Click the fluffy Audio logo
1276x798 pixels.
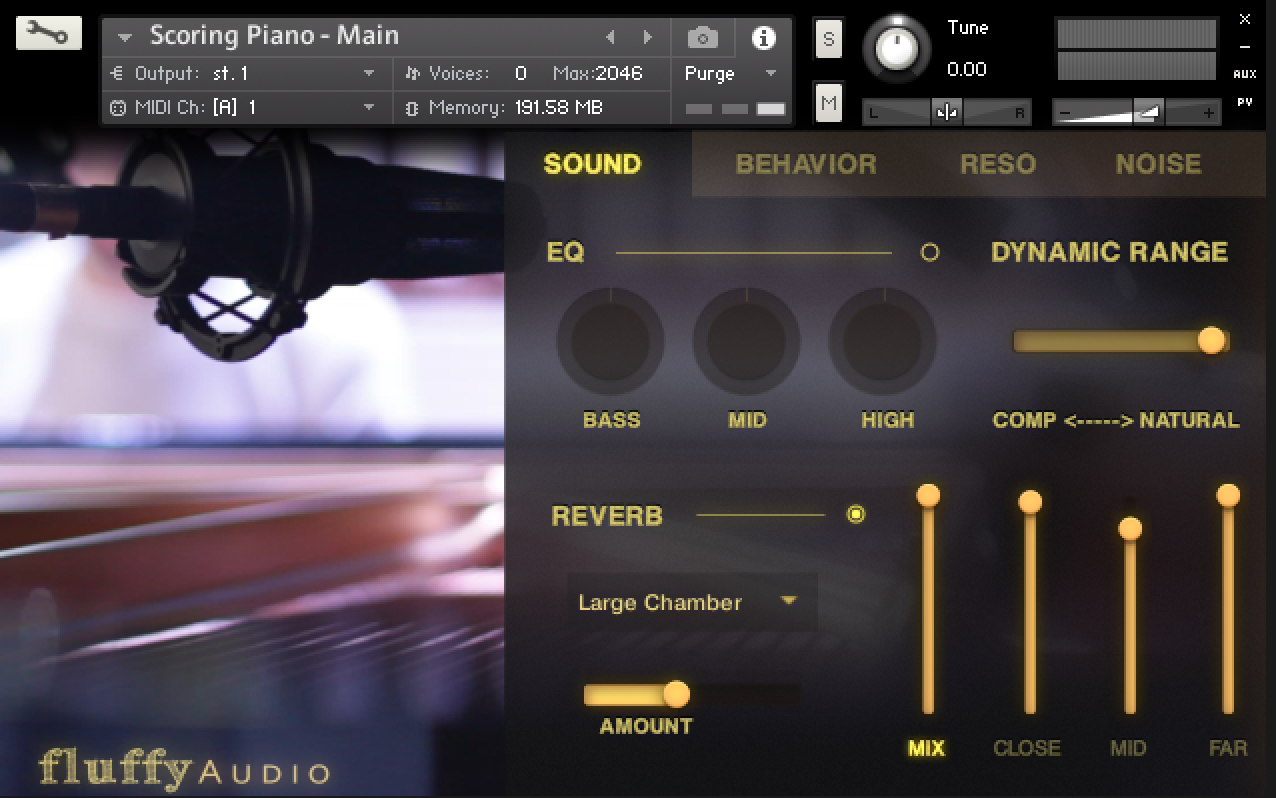[184, 768]
